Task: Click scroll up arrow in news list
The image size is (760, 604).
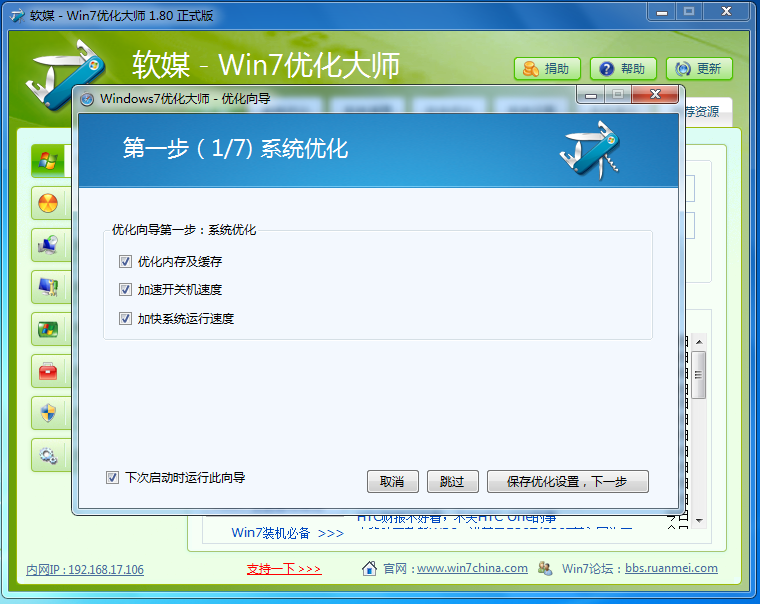Action: [699, 342]
